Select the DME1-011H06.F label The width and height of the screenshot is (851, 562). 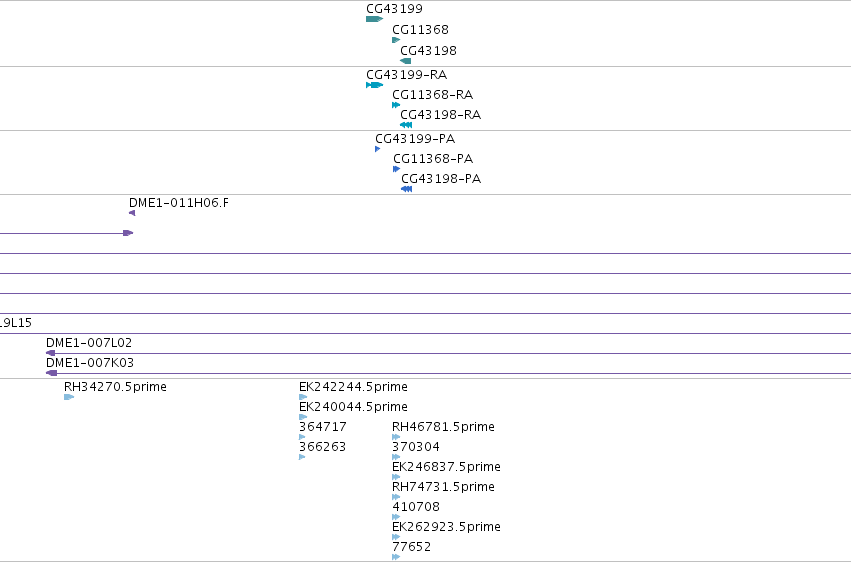point(179,202)
